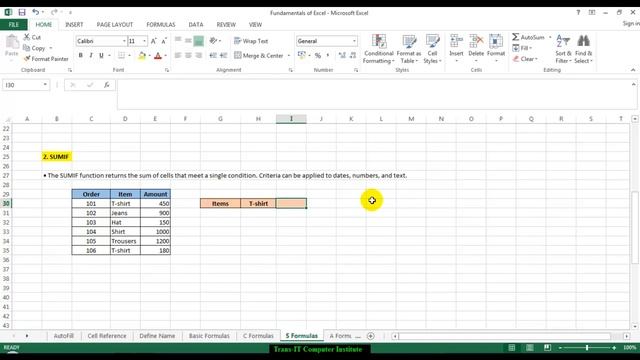Click the Save icon in the quick access toolbar
The width and height of the screenshot is (640, 360).
(22, 13)
